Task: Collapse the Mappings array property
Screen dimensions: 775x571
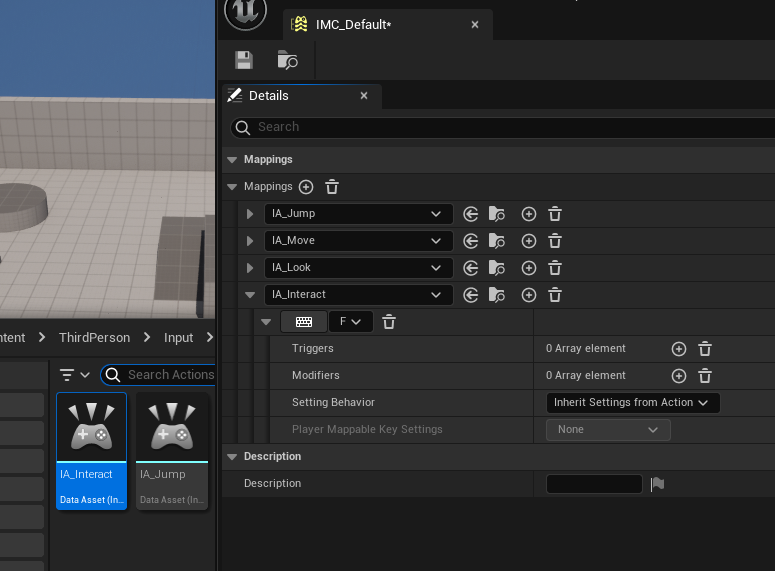Action: coord(232,187)
